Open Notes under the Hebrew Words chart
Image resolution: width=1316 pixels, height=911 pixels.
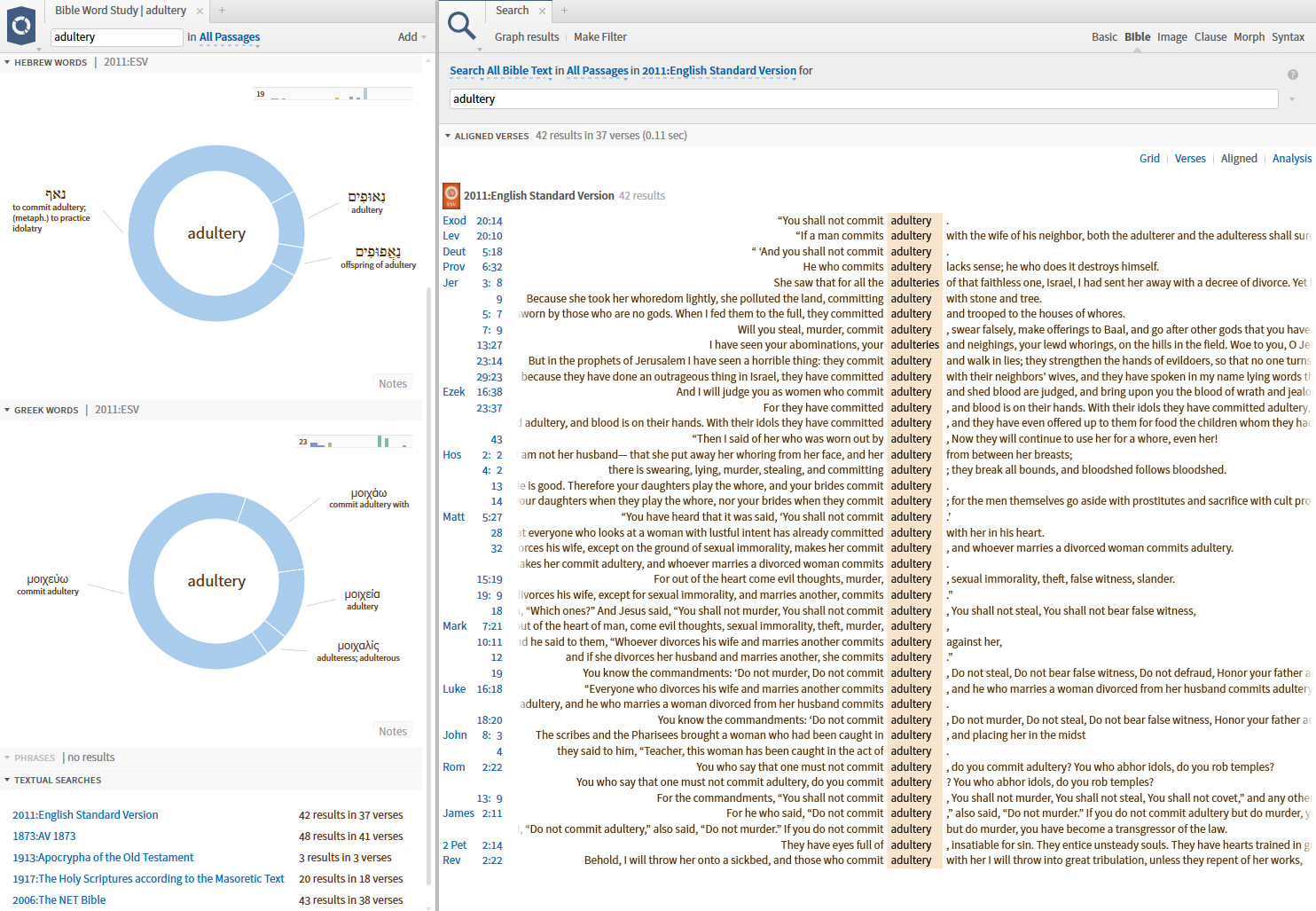(x=393, y=384)
